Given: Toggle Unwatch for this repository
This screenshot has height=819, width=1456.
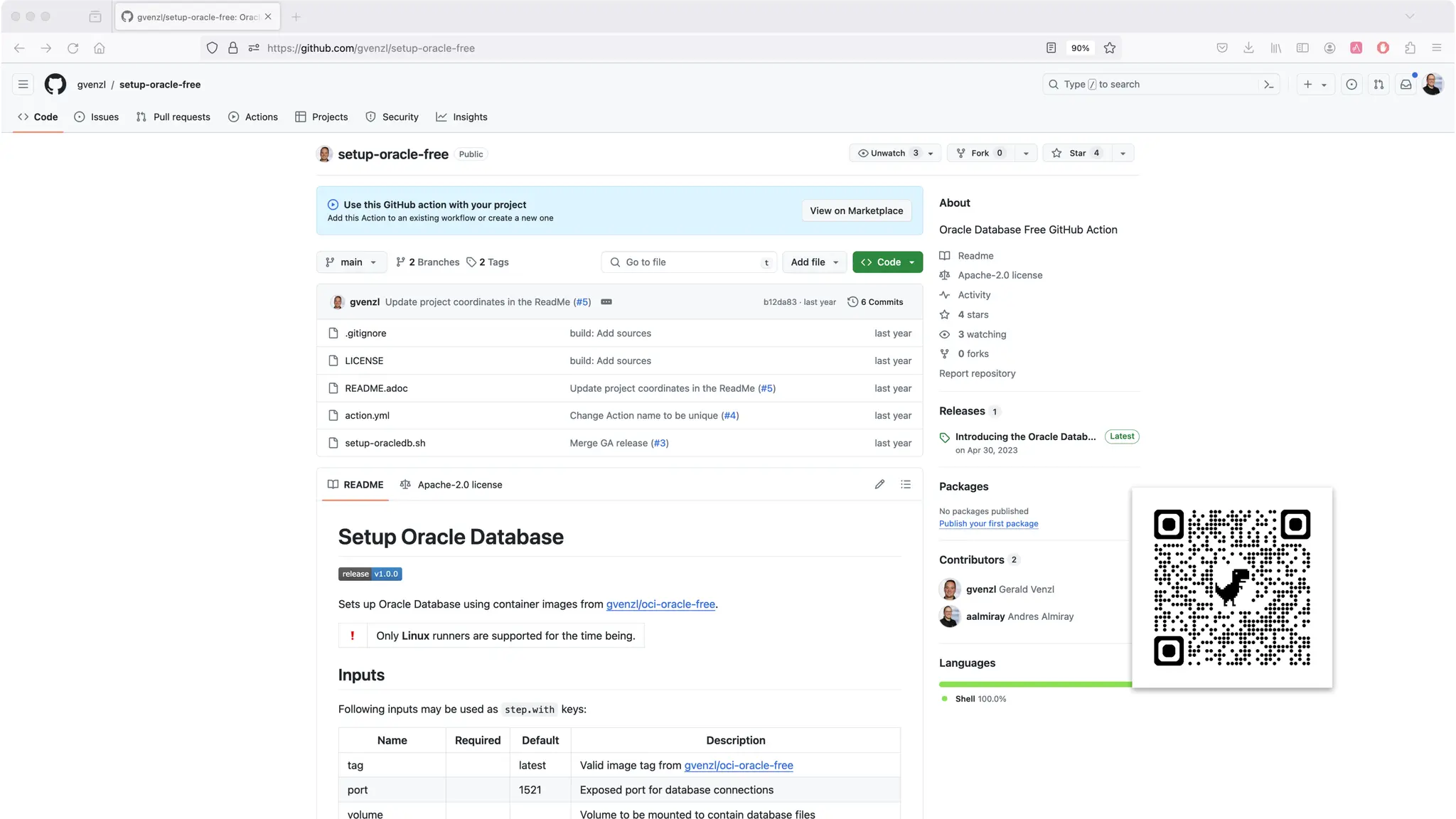Looking at the screenshot, I should tap(887, 153).
